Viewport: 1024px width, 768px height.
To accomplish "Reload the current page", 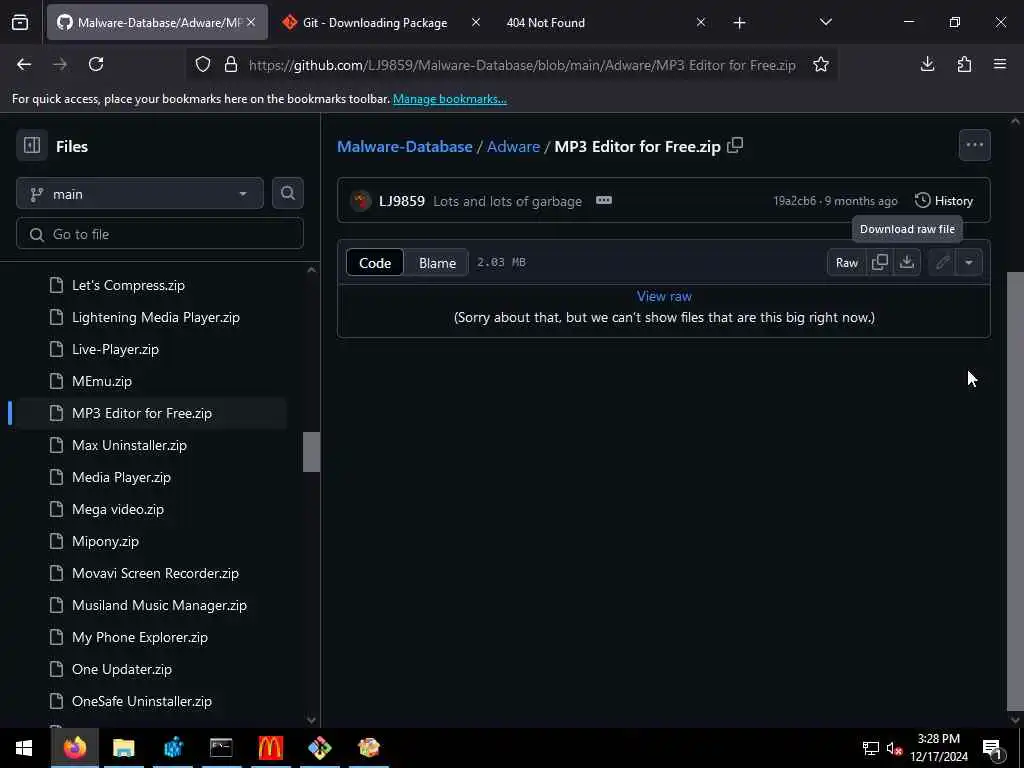I will (96, 64).
